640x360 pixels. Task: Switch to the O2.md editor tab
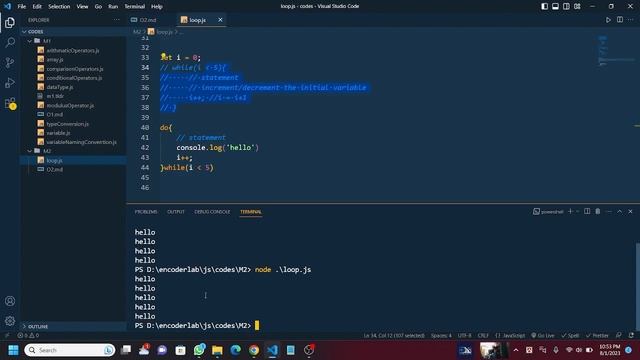click(148, 20)
